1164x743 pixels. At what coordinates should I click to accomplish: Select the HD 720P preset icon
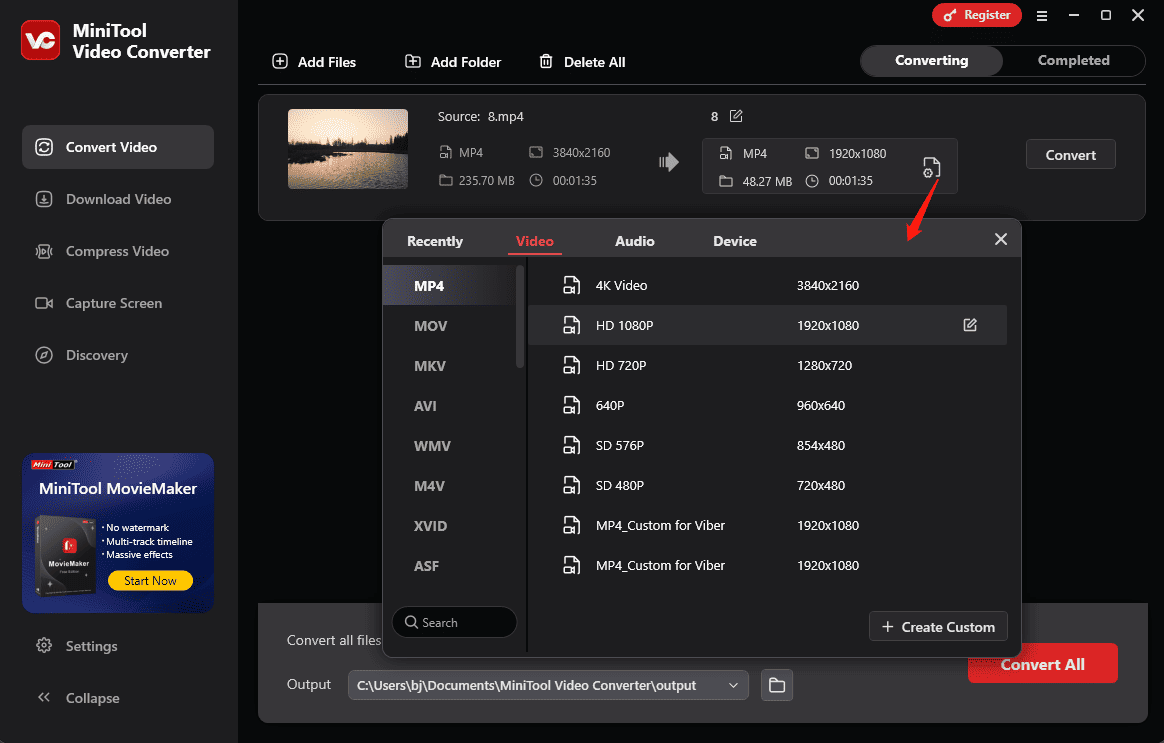(571, 365)
